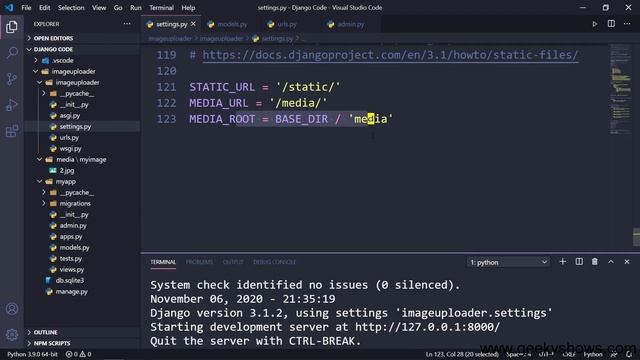Close the settings.py tab

click(x=193, y=24)
